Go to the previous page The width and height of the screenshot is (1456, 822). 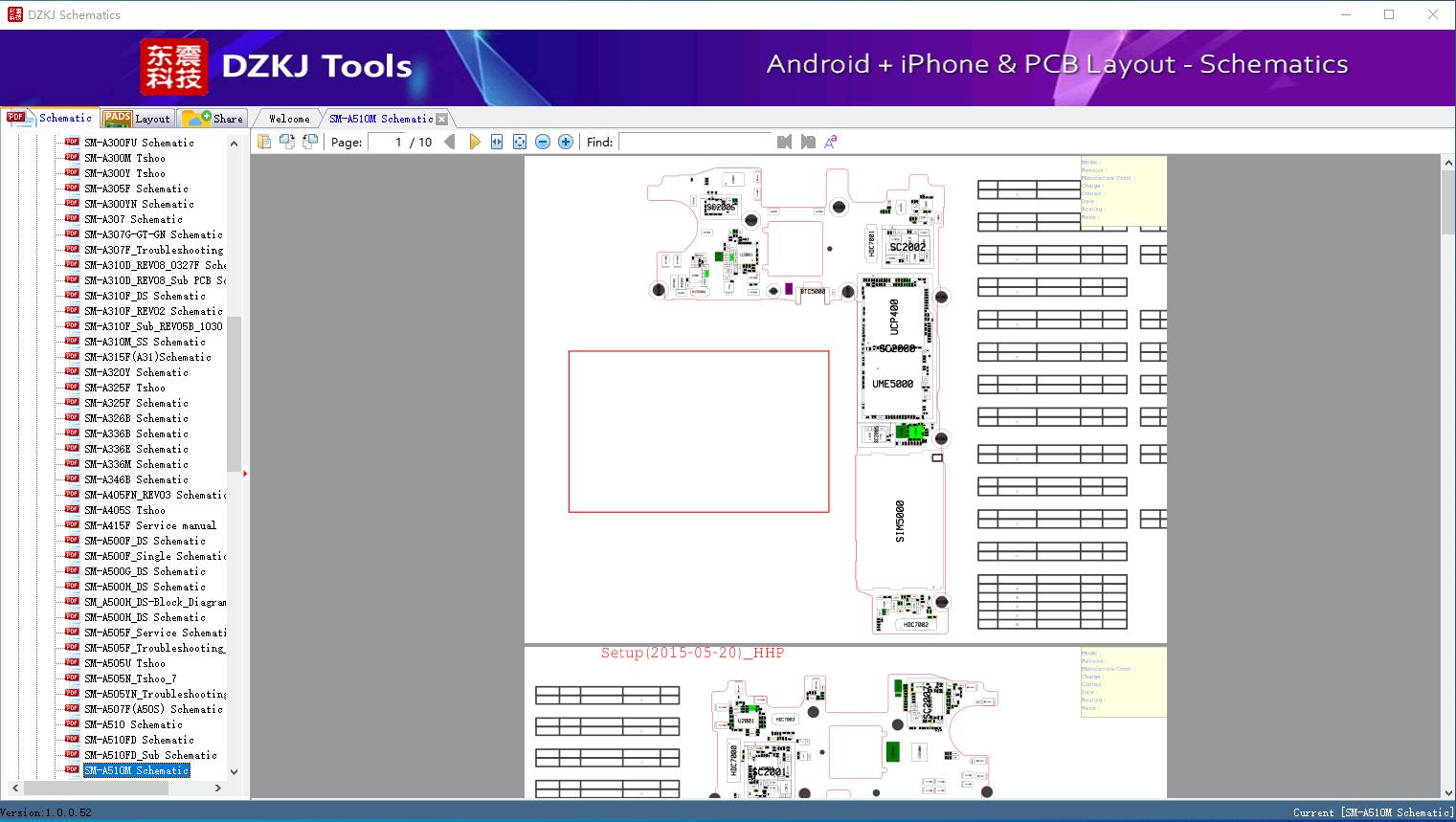450,142
